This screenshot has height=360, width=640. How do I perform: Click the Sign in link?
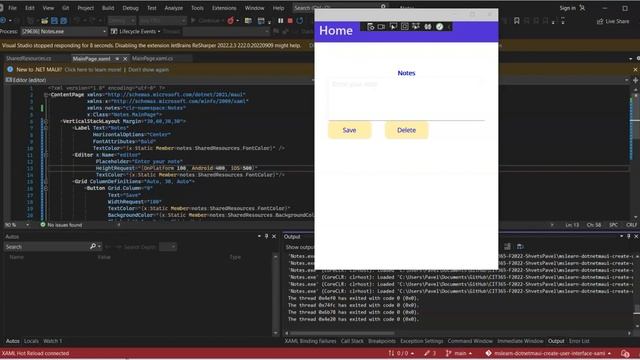point(567,8)
